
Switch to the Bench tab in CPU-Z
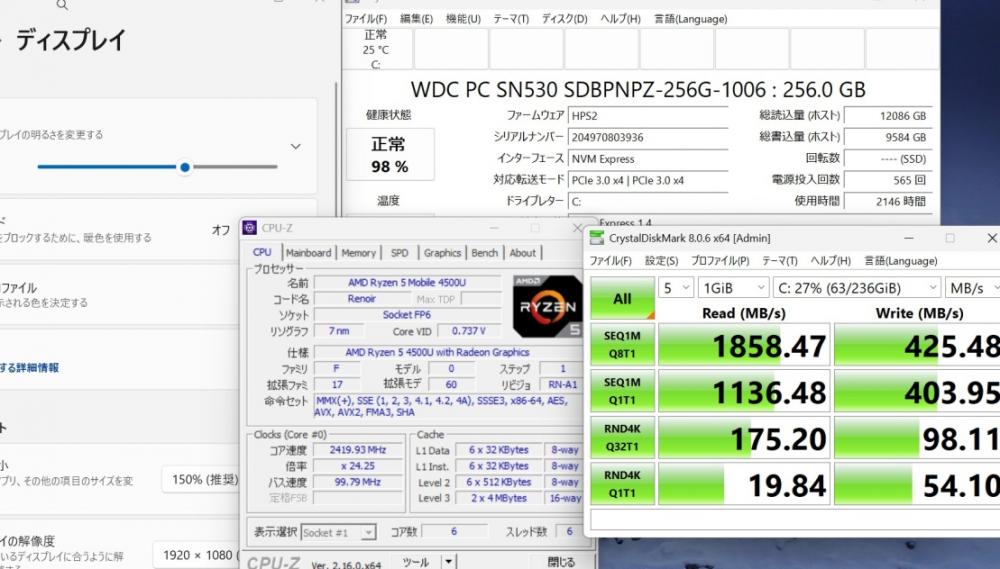coord(485,253)
